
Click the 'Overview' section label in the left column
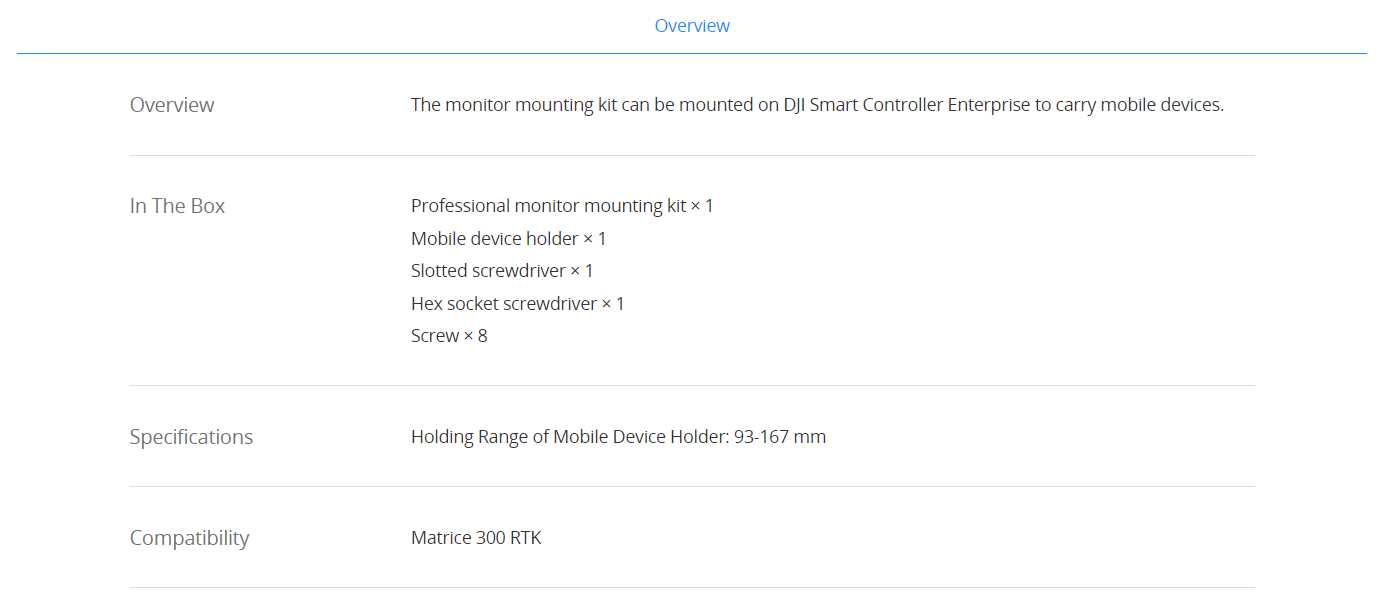click(x=172, y=105)
